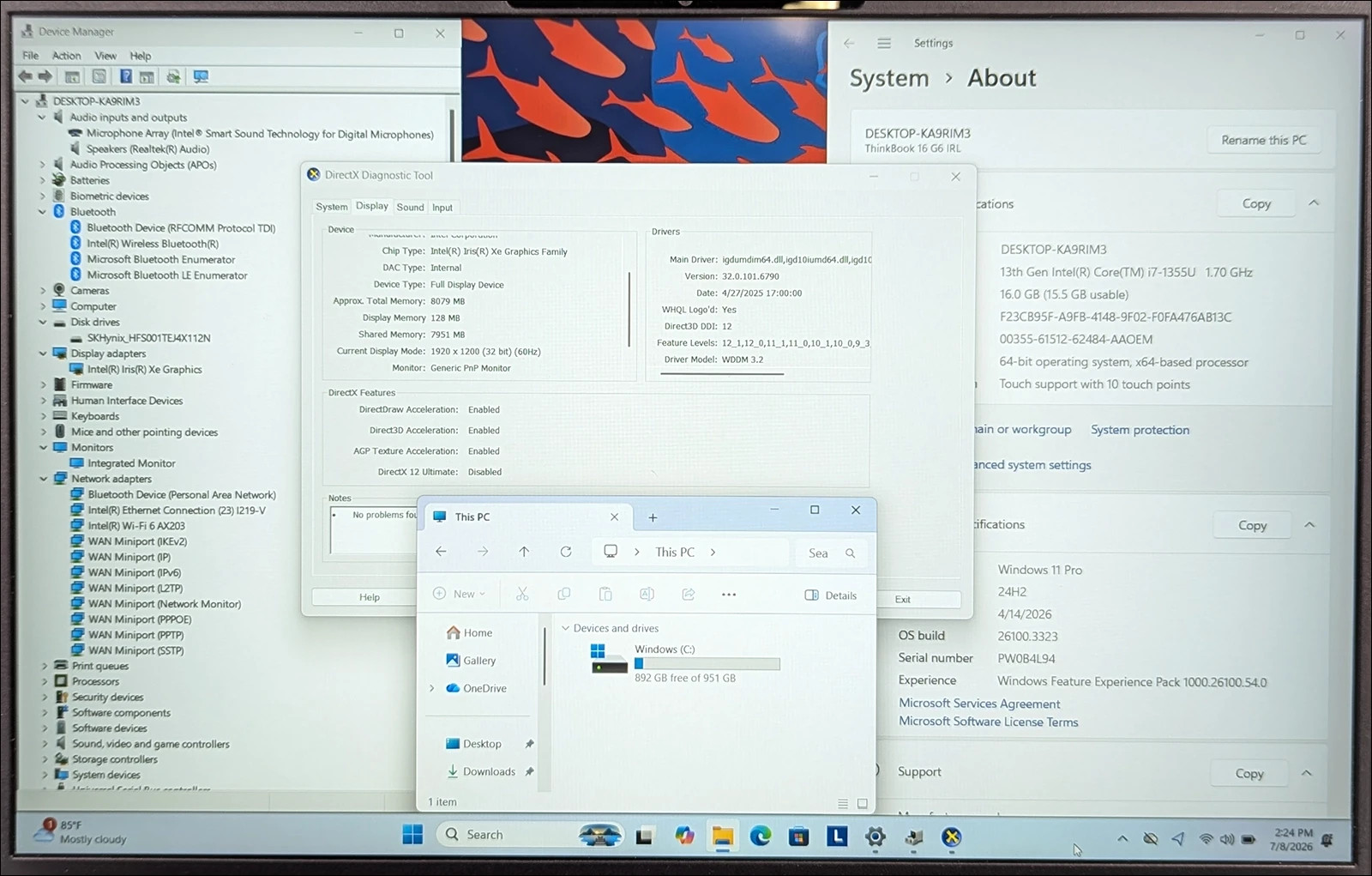Open Windows Start menu
The image size is (1372, 876).
coord(412,835)
